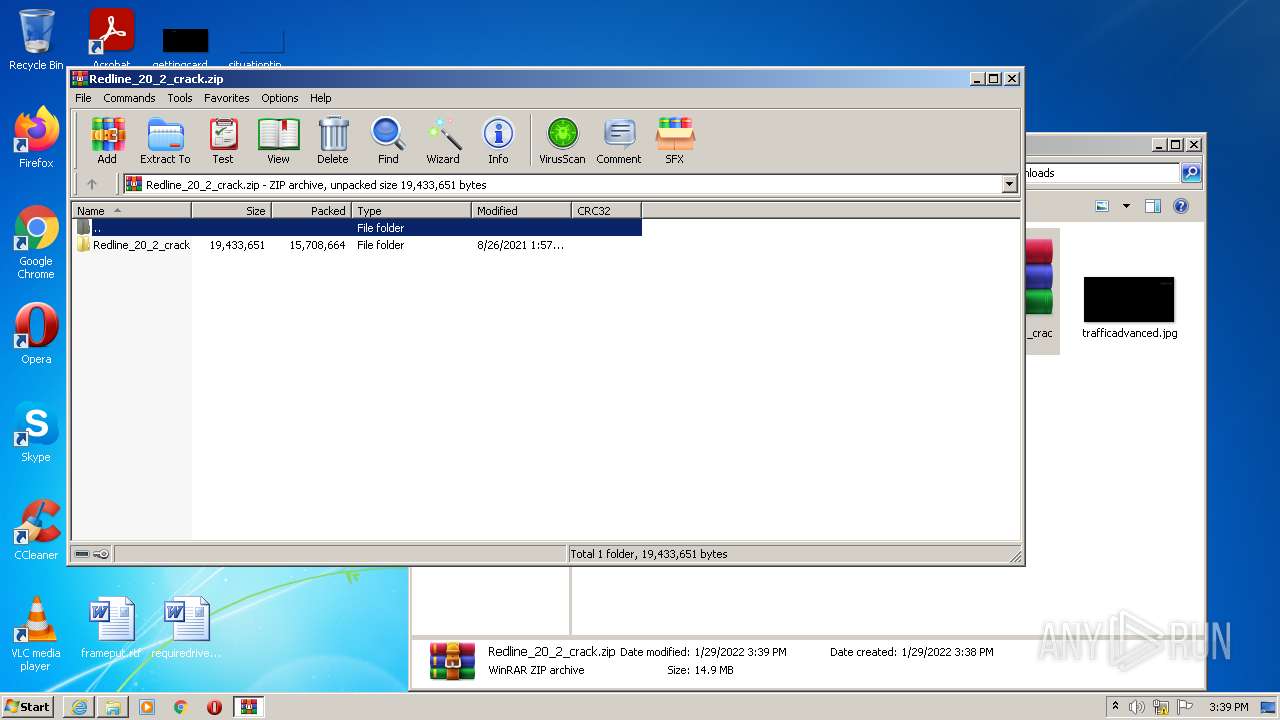Image resolution: width=1280 pixels, height=720 pixels.
Task: Click the network tray icon
Action: pyautogui.click(x=1161, y=707)
